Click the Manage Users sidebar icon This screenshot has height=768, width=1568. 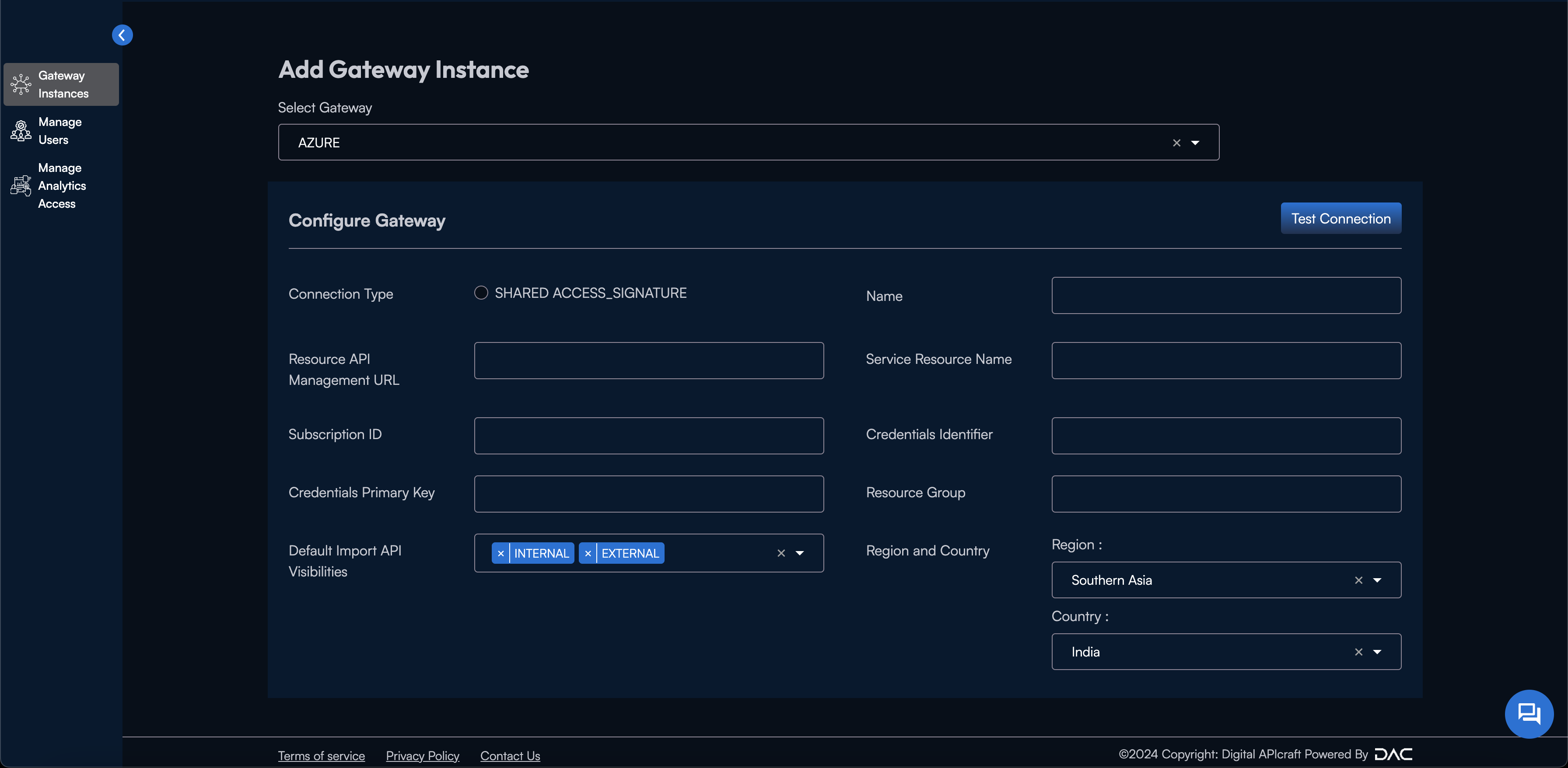point(20,130)
